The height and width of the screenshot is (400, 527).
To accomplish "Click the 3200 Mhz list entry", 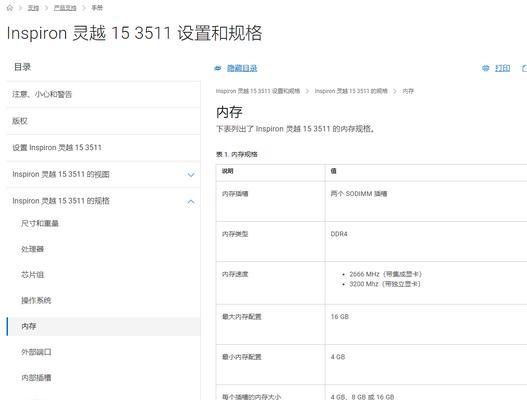I will [x=385, y=284].
